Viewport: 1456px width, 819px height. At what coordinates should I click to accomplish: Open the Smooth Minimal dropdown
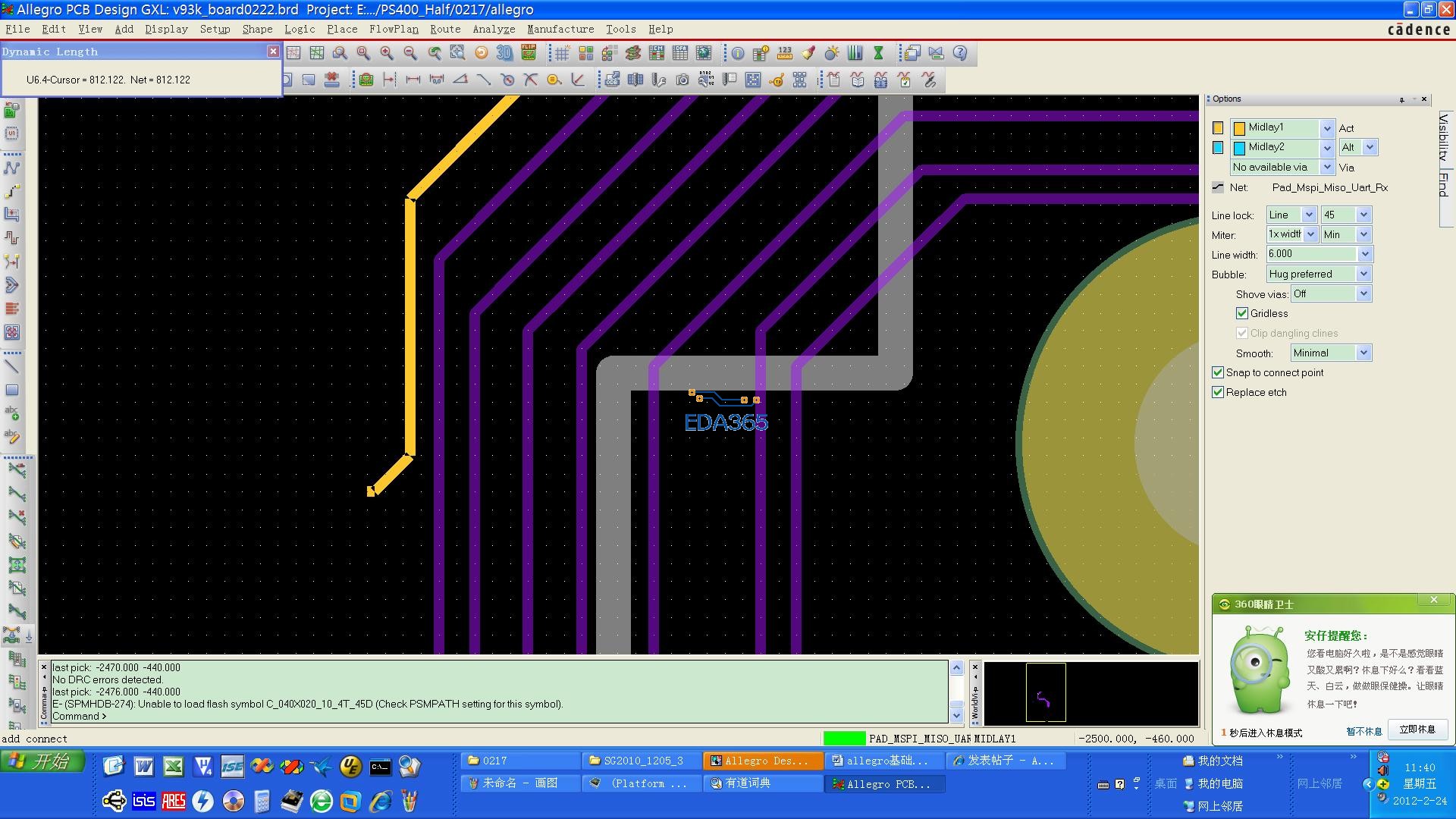tap(1363, 353)
